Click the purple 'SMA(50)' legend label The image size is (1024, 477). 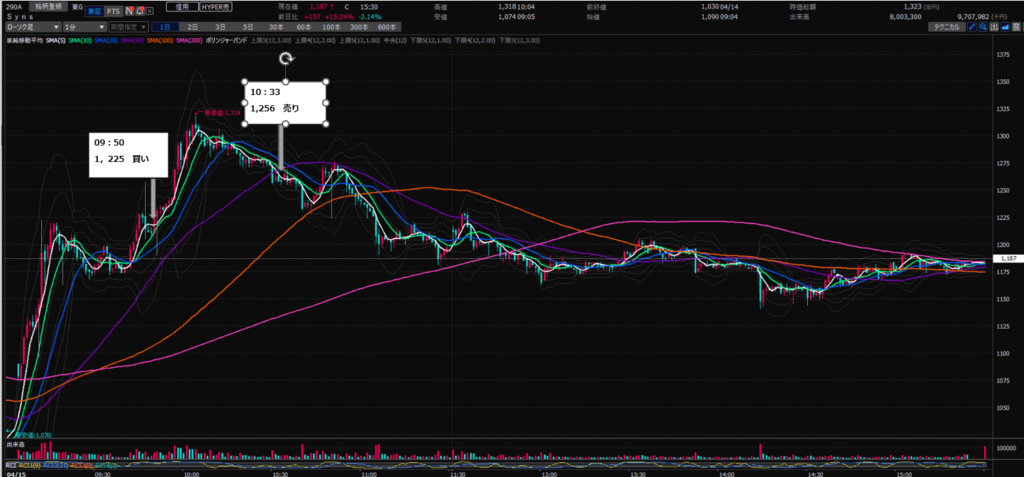(132, 41)
